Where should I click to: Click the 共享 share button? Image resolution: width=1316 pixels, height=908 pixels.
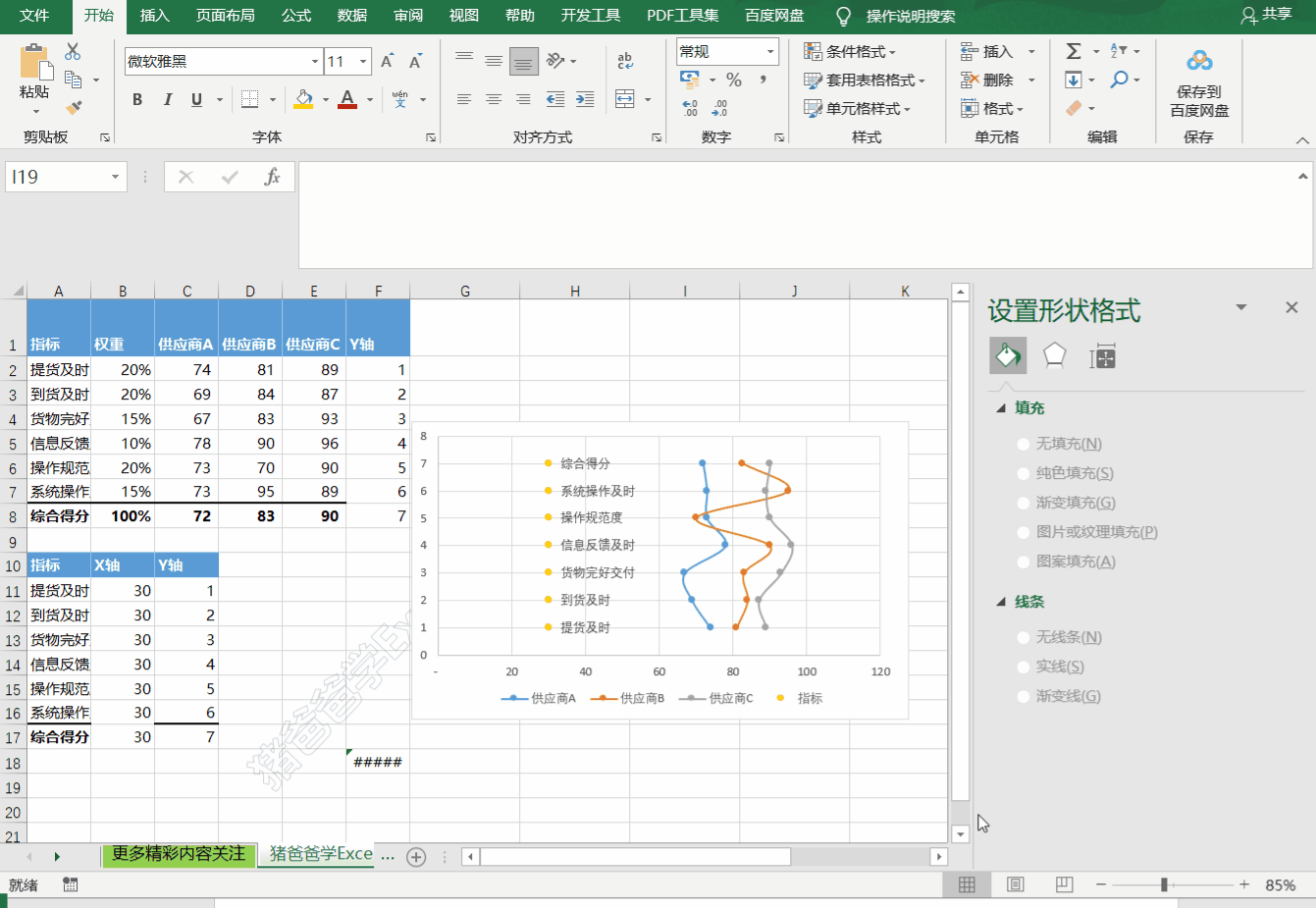pos(1267,15)
